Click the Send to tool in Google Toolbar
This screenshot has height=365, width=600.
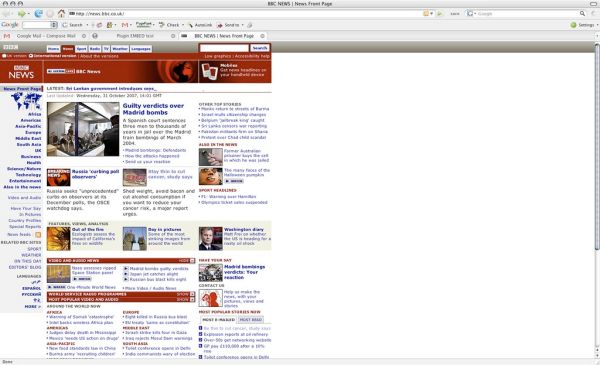[x=228, y=25]
